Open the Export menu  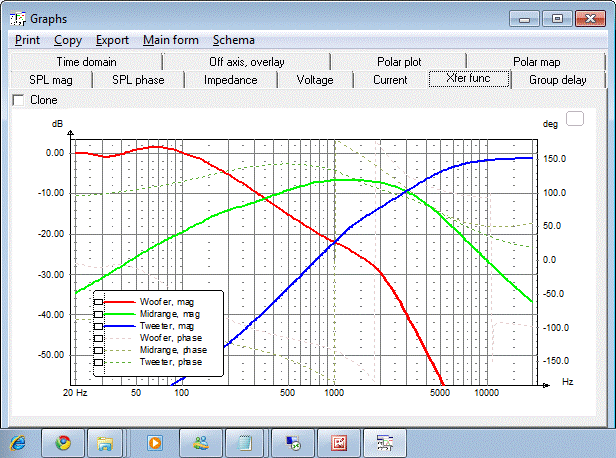112,40
